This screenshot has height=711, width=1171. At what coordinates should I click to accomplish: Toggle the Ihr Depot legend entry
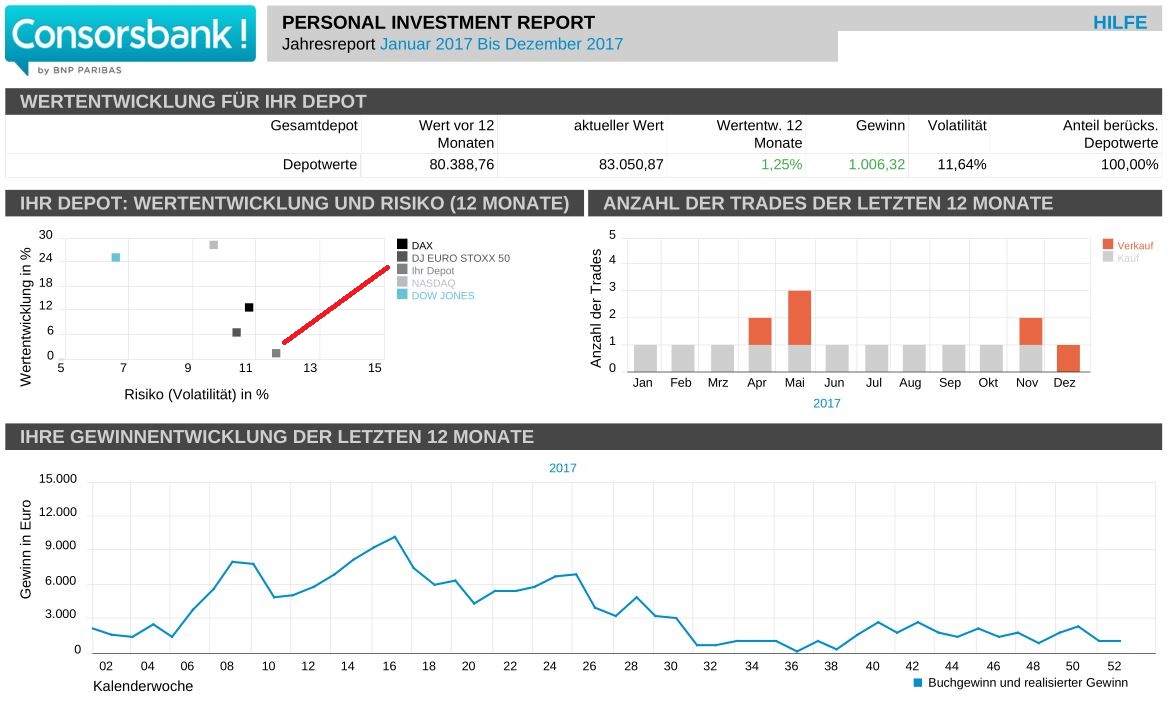pyautogui.click(x=432, y=271)
